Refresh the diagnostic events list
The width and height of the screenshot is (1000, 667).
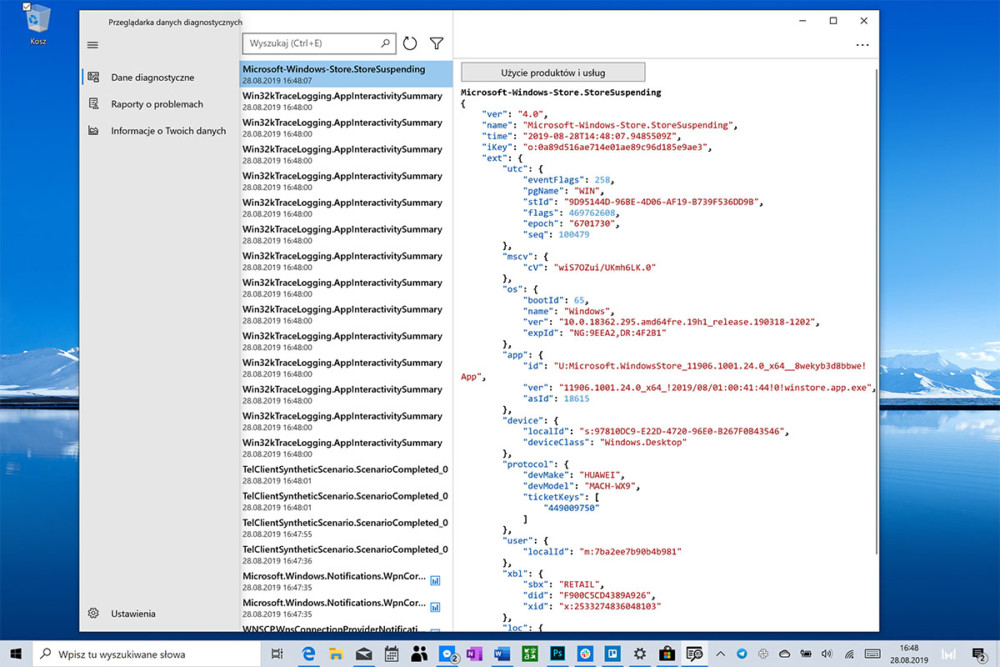[409, 43]
